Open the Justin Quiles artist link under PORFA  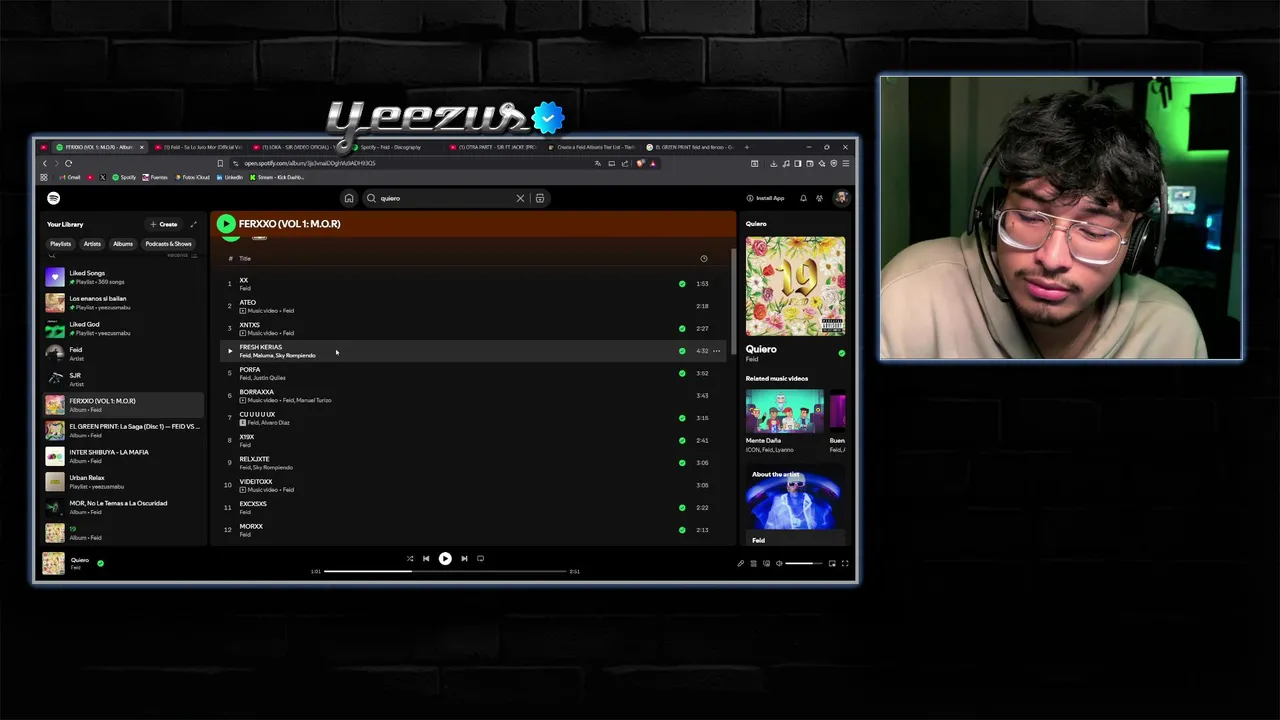270,378
